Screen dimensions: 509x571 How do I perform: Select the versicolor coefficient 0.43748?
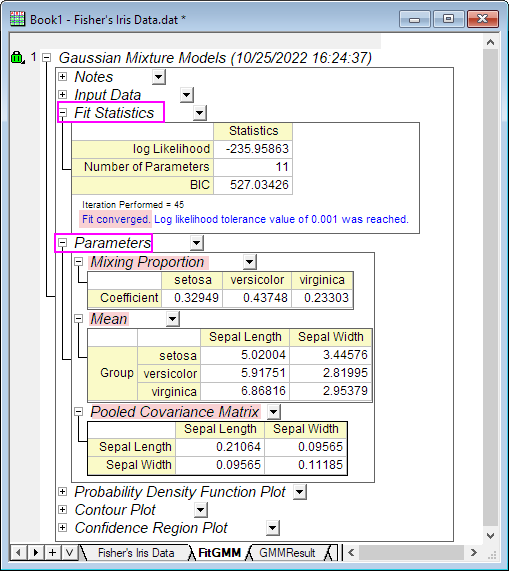click(257, 298)
